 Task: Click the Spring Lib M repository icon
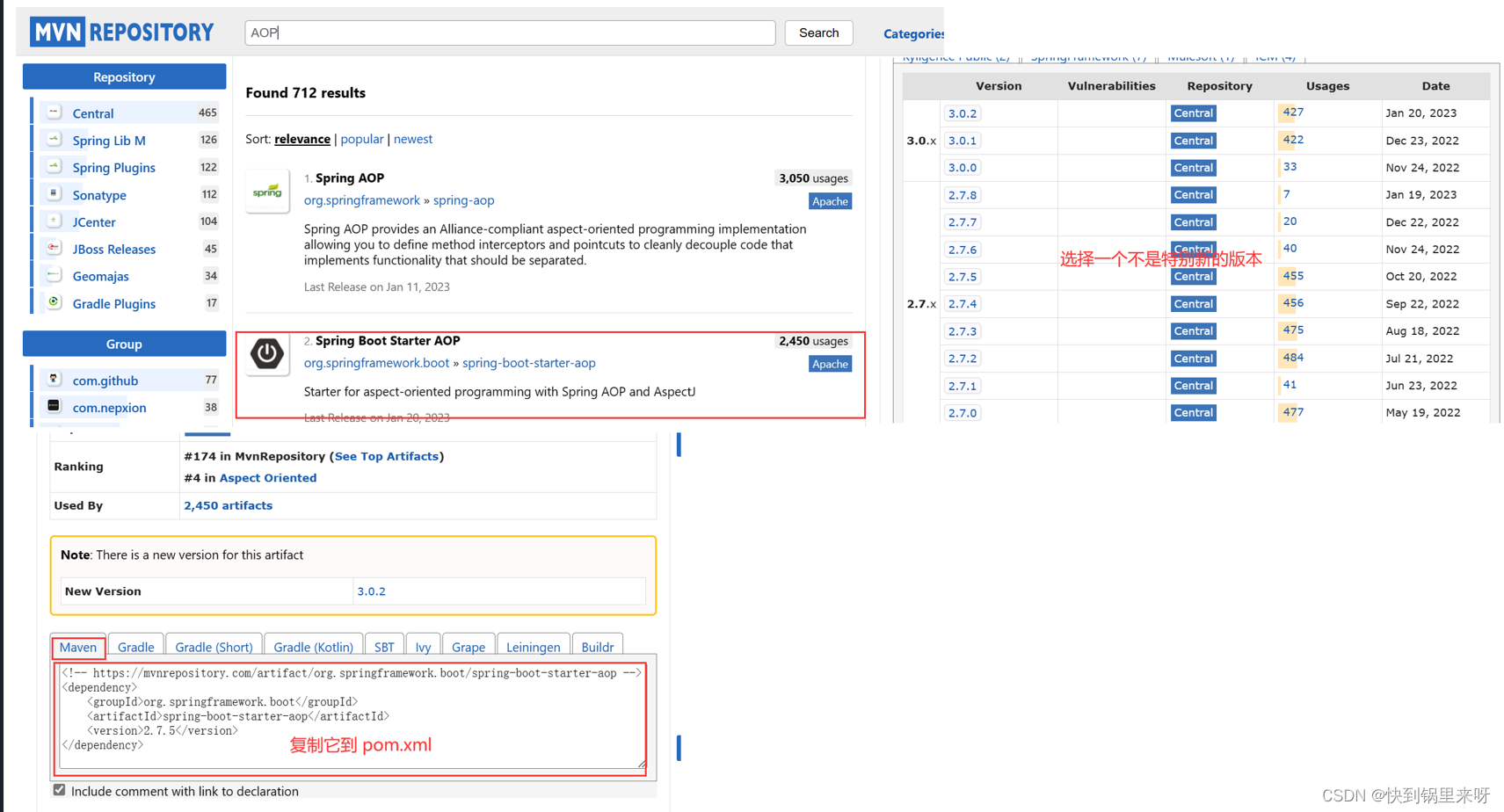point(54,140)
